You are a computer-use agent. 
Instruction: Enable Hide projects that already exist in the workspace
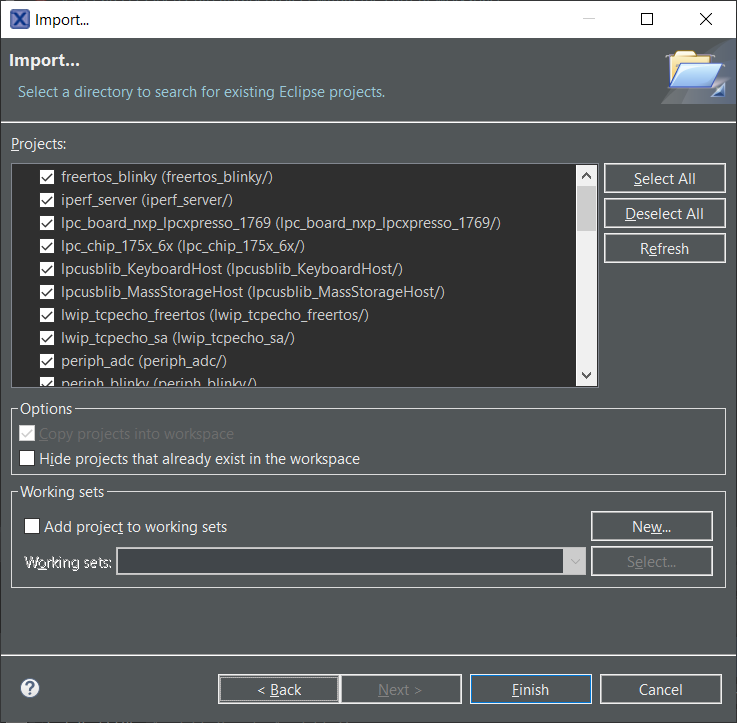tap(27, 458)
